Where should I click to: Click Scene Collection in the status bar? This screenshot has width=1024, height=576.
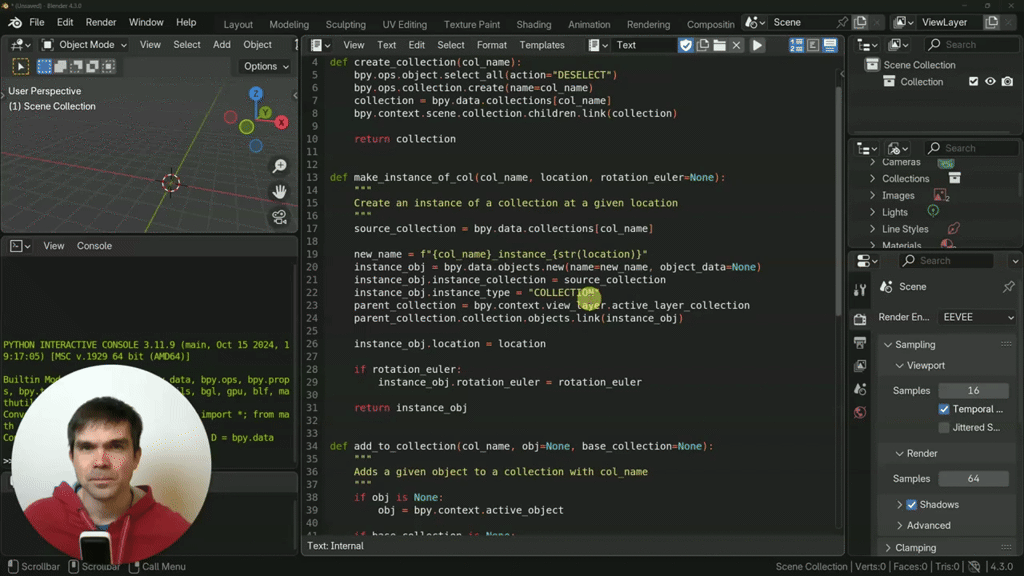coord(810,566)
